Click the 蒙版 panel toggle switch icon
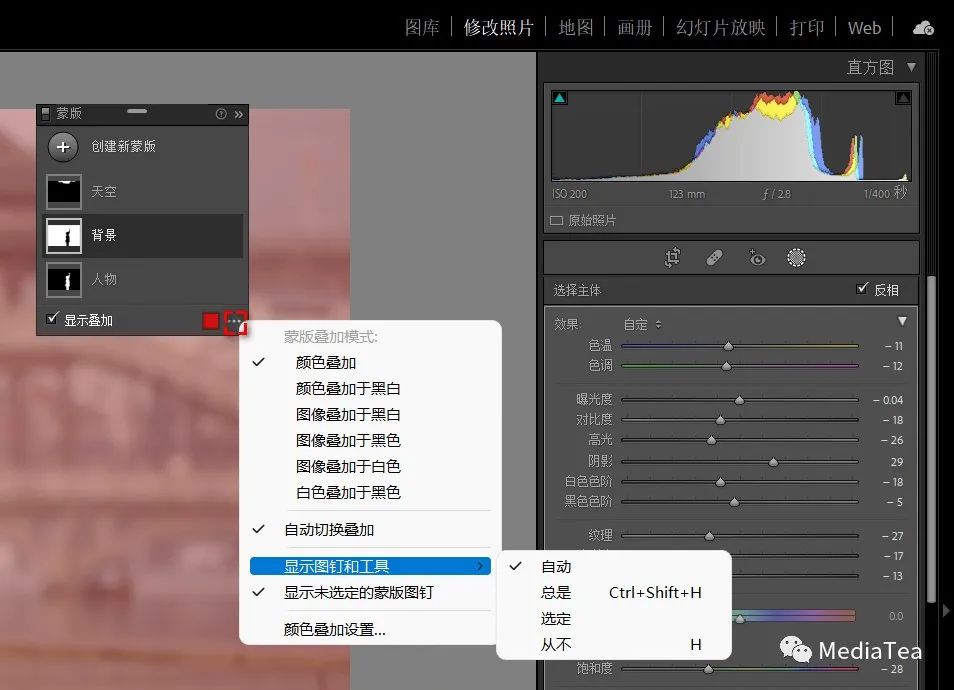The height and width of the screenshot is (690, 954). click(46, 113)
